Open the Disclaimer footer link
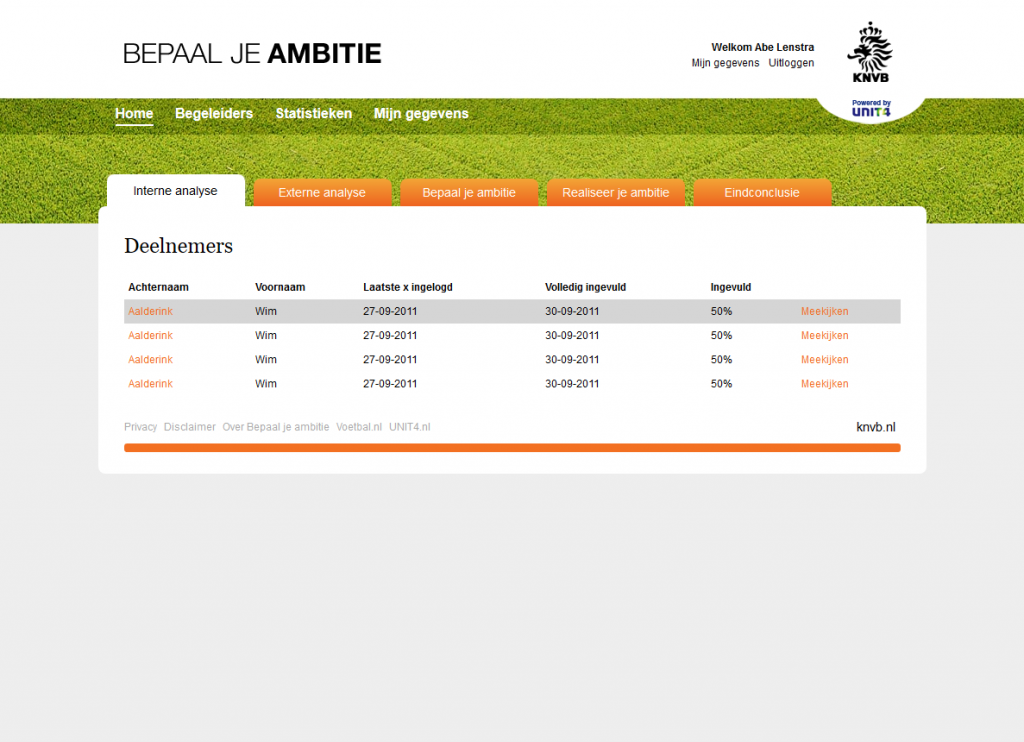The image size is (1024, 742). pyautogui.click(x=190, y=427)
